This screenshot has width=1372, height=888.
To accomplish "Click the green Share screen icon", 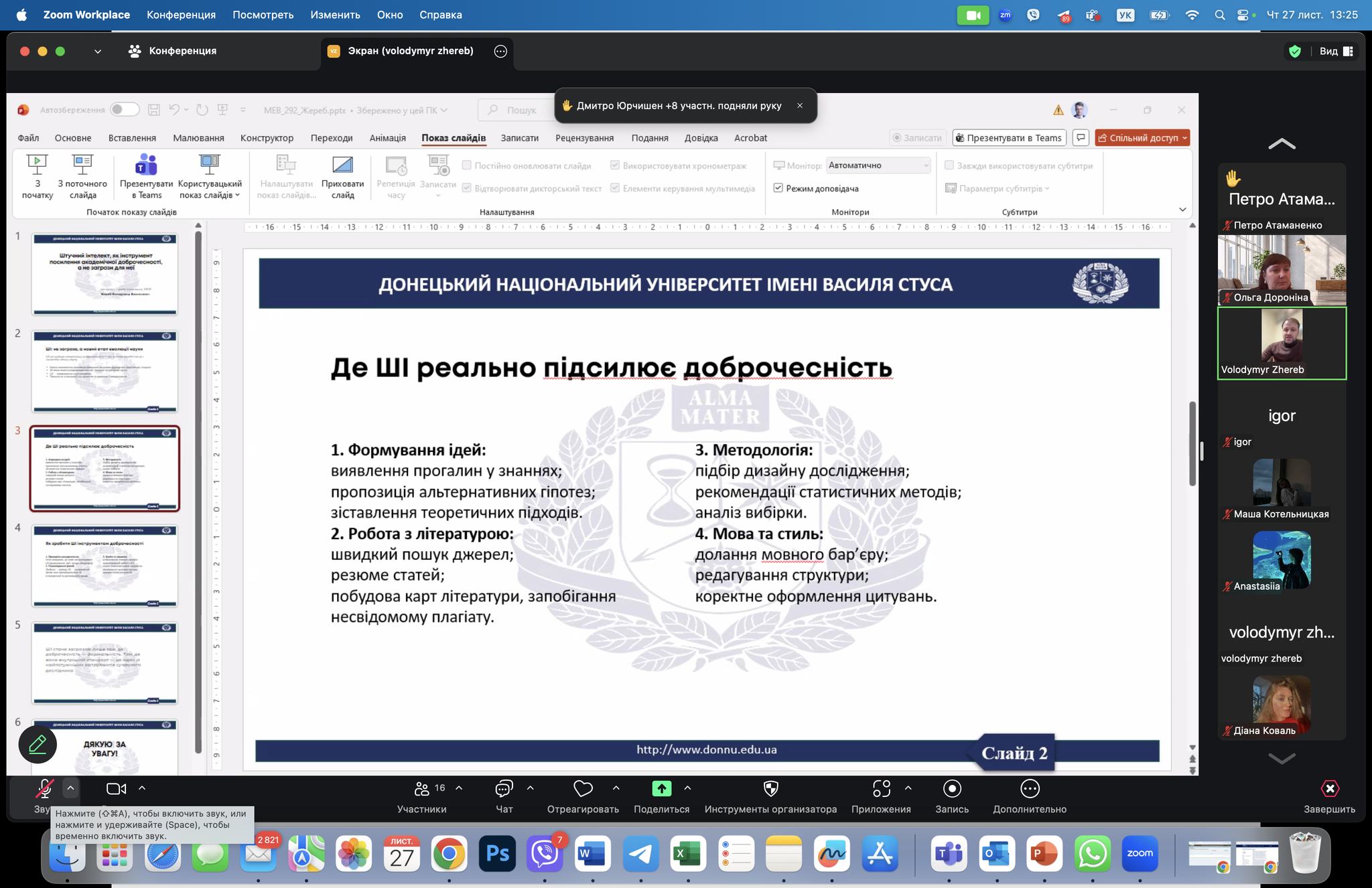I will click(x=661, y=789).
